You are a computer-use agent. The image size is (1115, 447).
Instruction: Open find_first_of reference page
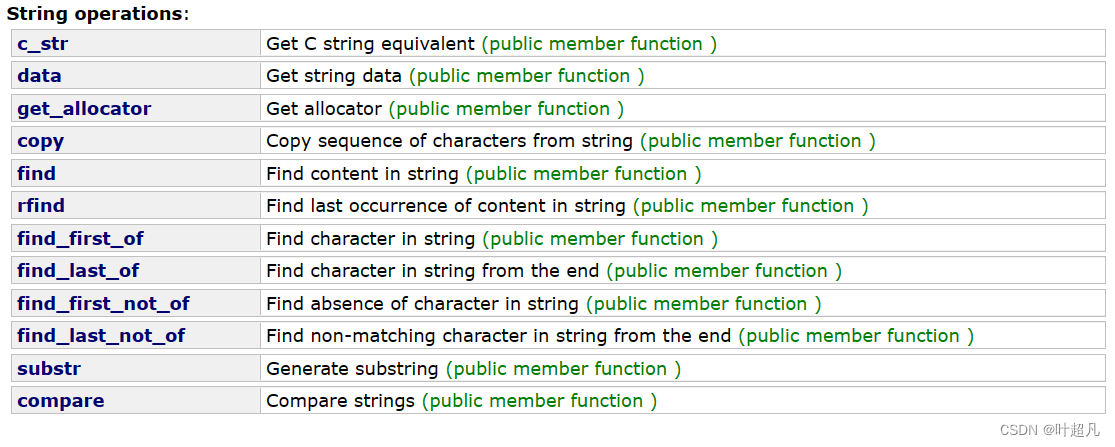80,239
